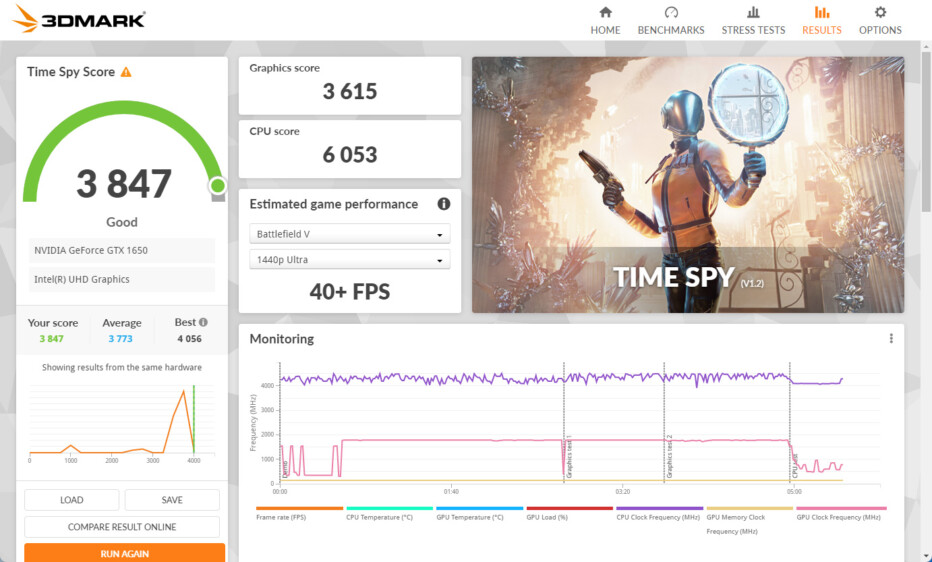
Task: Click the Best score 4 056
Action: click(189, 339)
